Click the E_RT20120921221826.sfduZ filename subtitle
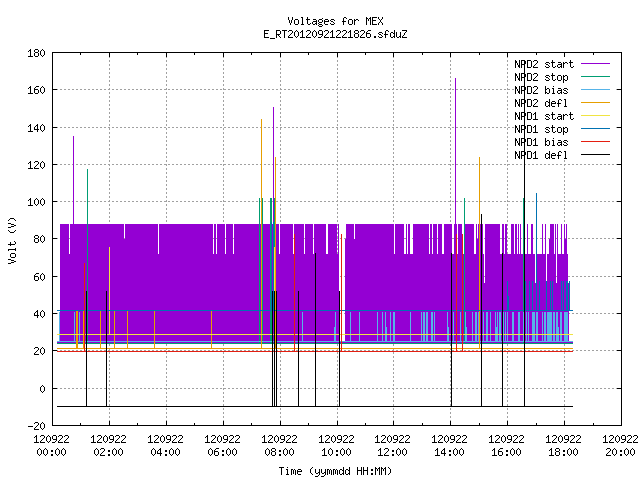Image resolution: width=640 pixels, height=480 pixels. (335, 34)
